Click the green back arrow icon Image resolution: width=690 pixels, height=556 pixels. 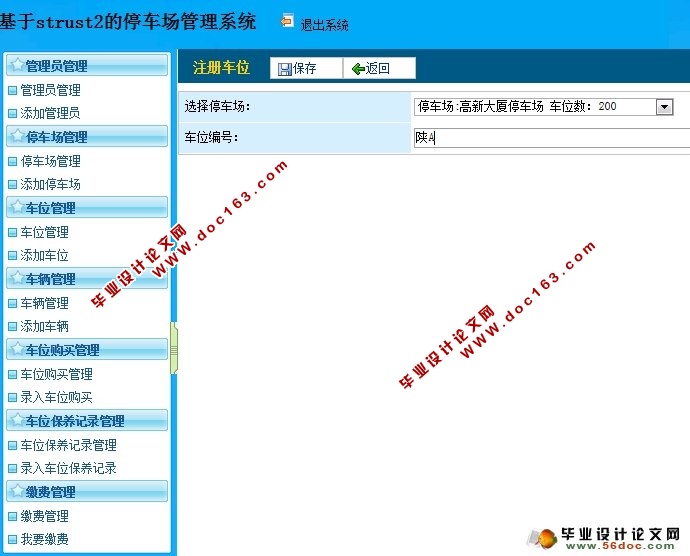(358, 69)
